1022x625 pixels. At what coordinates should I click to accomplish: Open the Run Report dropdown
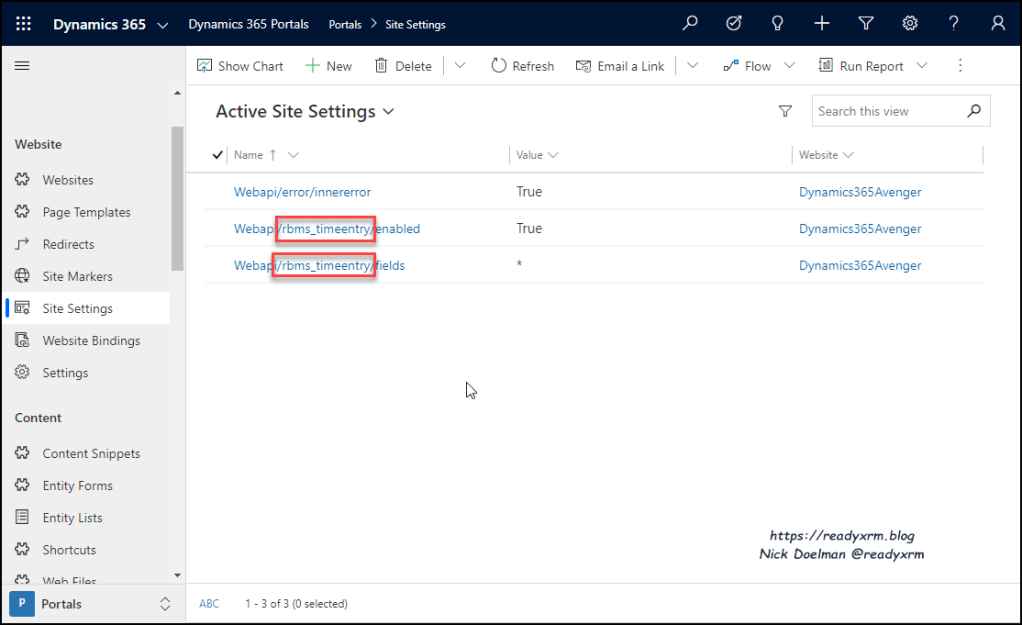922,66
